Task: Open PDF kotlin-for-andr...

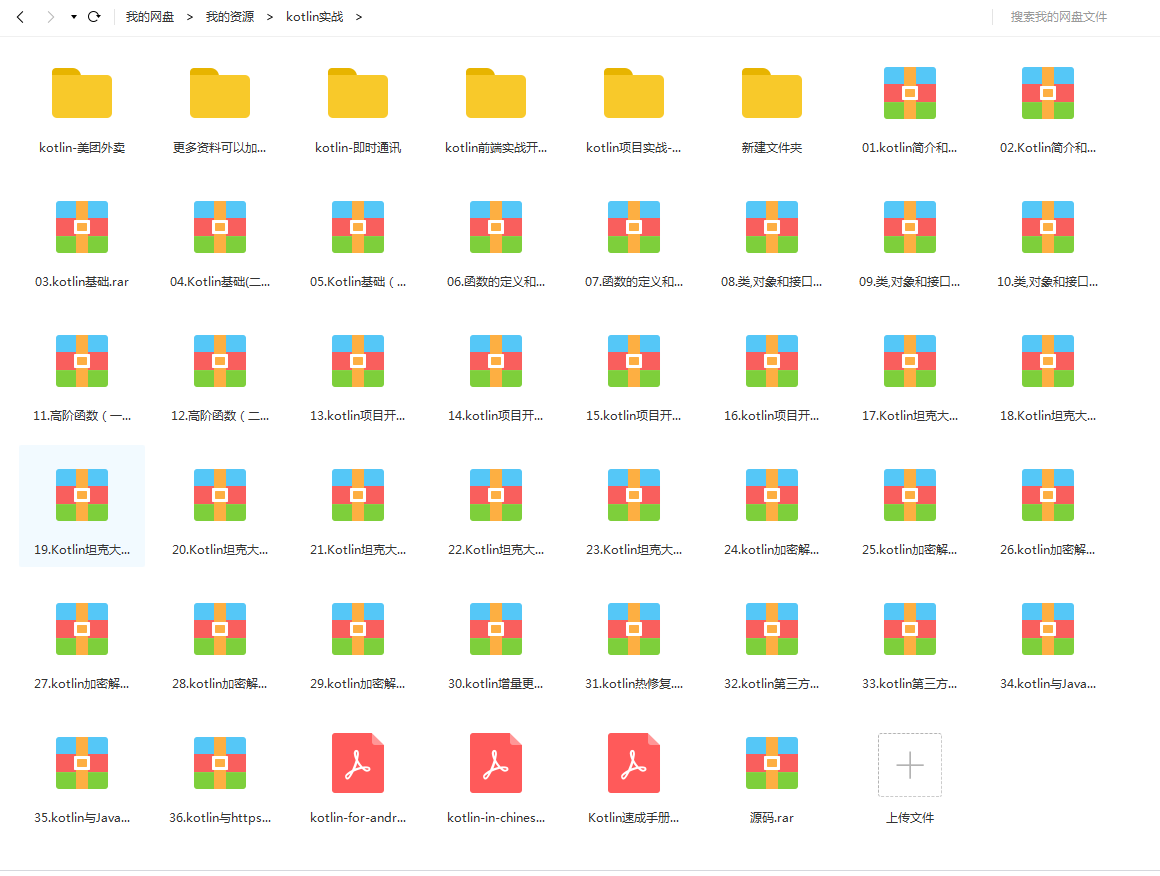Action: coord(358,763)
